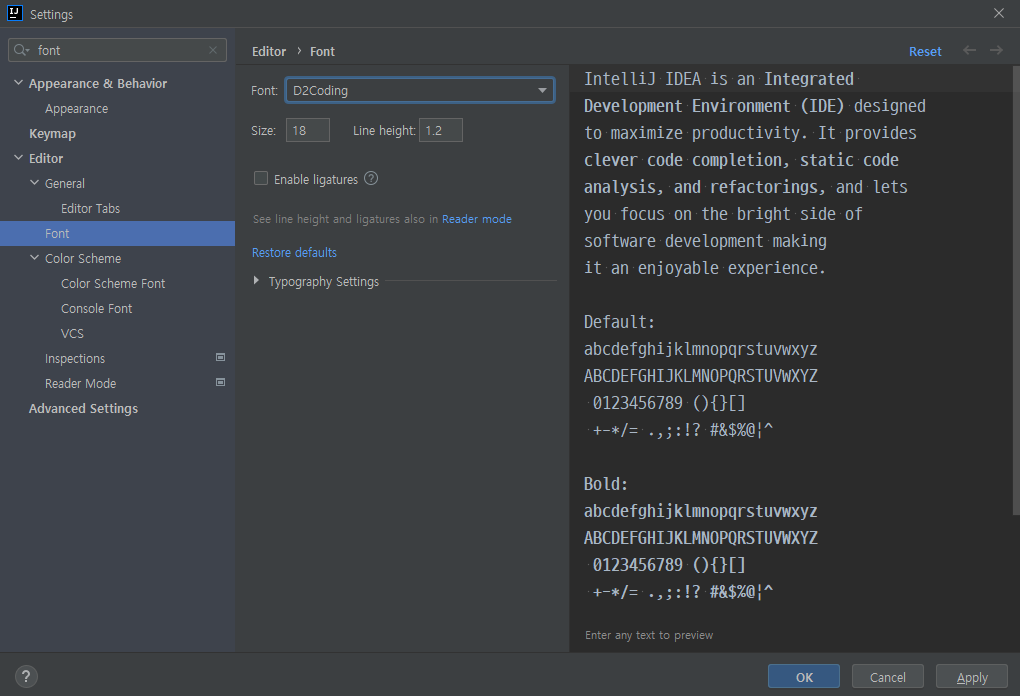Click the 'Bold:' line in font preview
Screen dimensions: 1020x696
tap(606, 483)
